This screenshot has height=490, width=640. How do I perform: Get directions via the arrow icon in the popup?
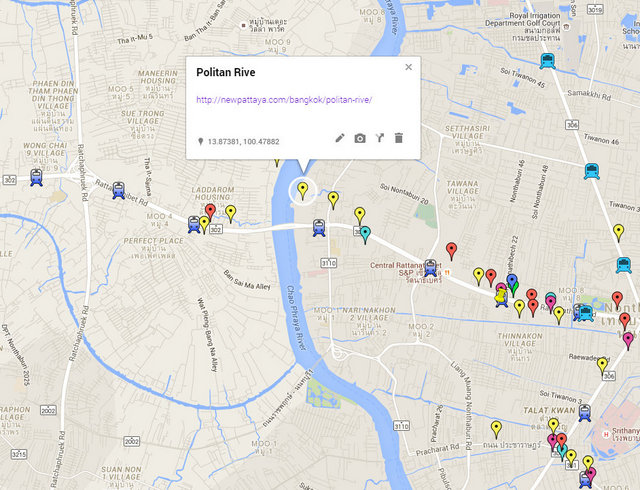click(380, 138)
